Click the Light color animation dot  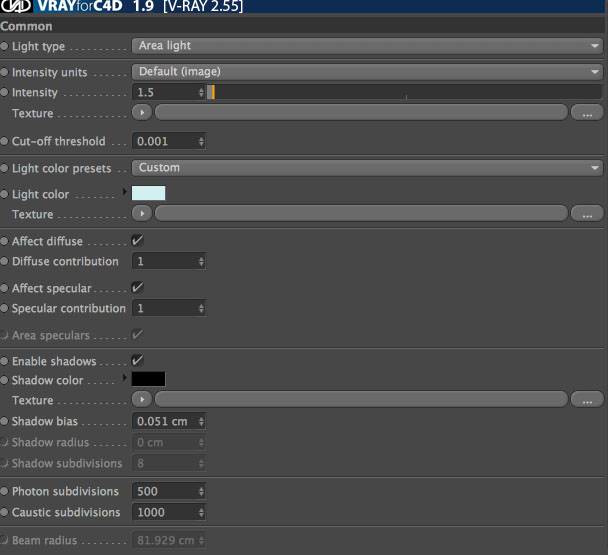[4, 194]
